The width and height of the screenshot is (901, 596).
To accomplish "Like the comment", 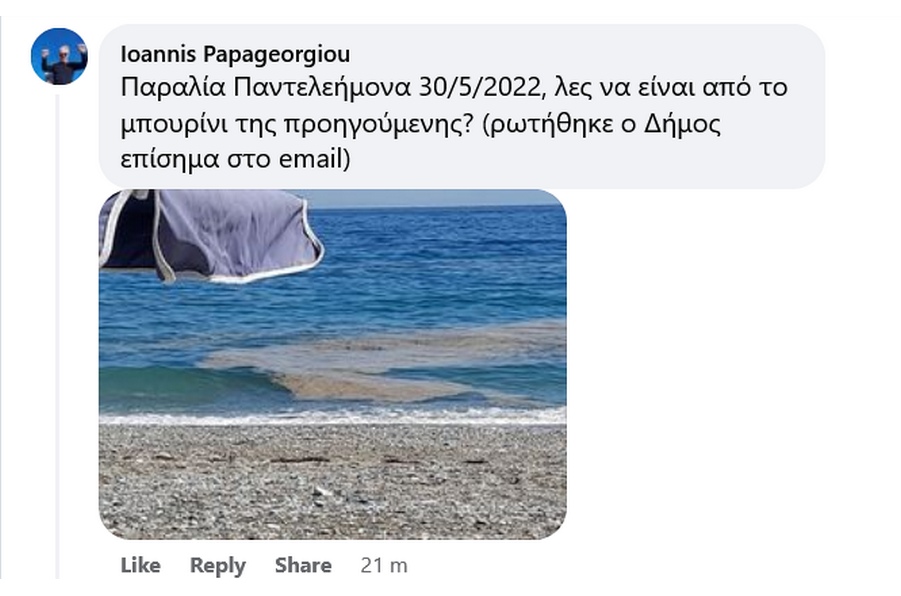I will coord(140,566).
